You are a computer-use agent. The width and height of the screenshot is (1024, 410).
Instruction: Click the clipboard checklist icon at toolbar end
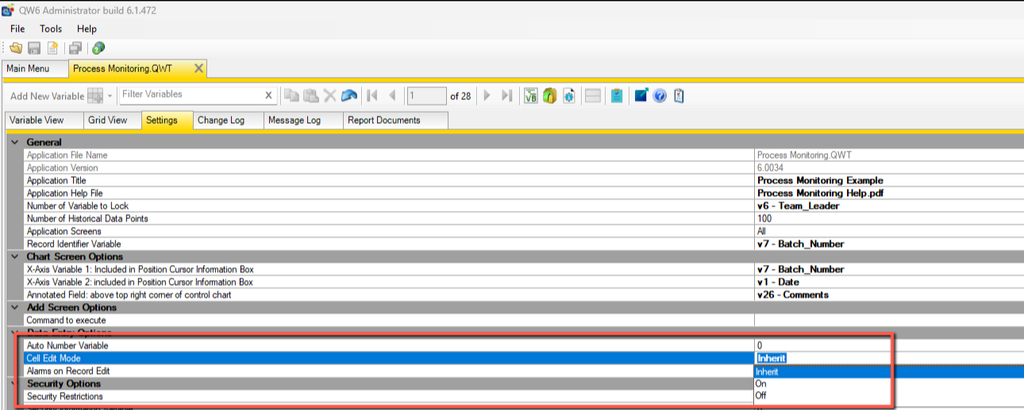[679, 96]
